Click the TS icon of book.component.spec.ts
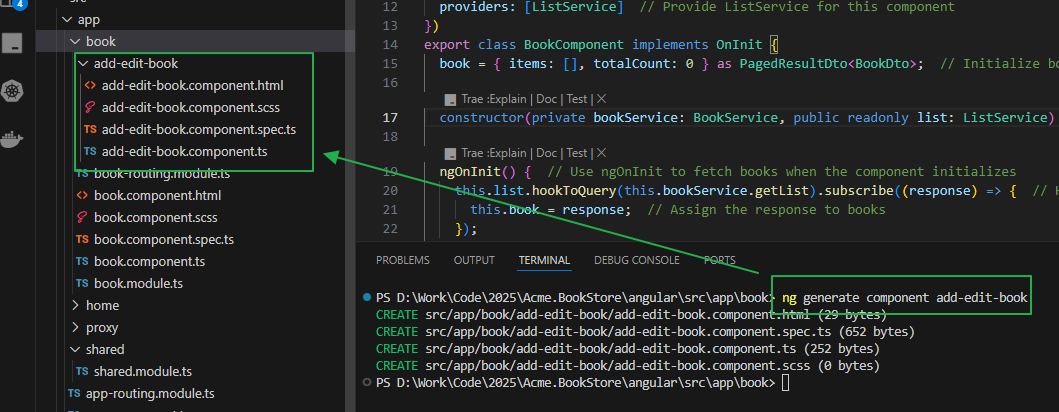The image size is (1059, 412). [82, 239]
